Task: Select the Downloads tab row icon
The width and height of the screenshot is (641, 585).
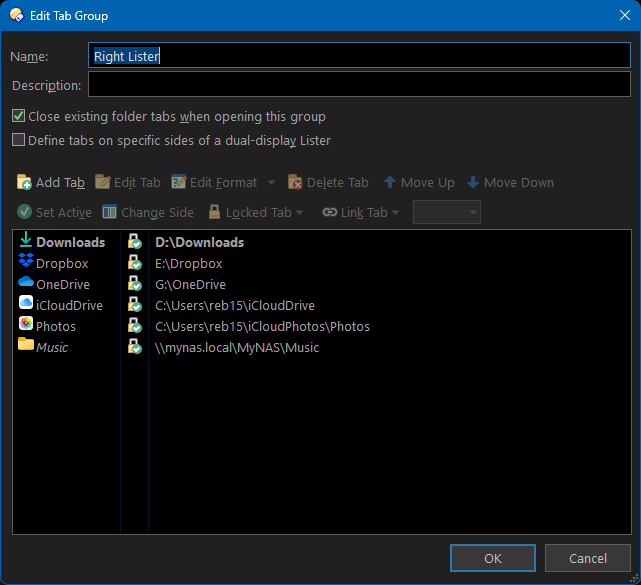Action: coord(26,240)
